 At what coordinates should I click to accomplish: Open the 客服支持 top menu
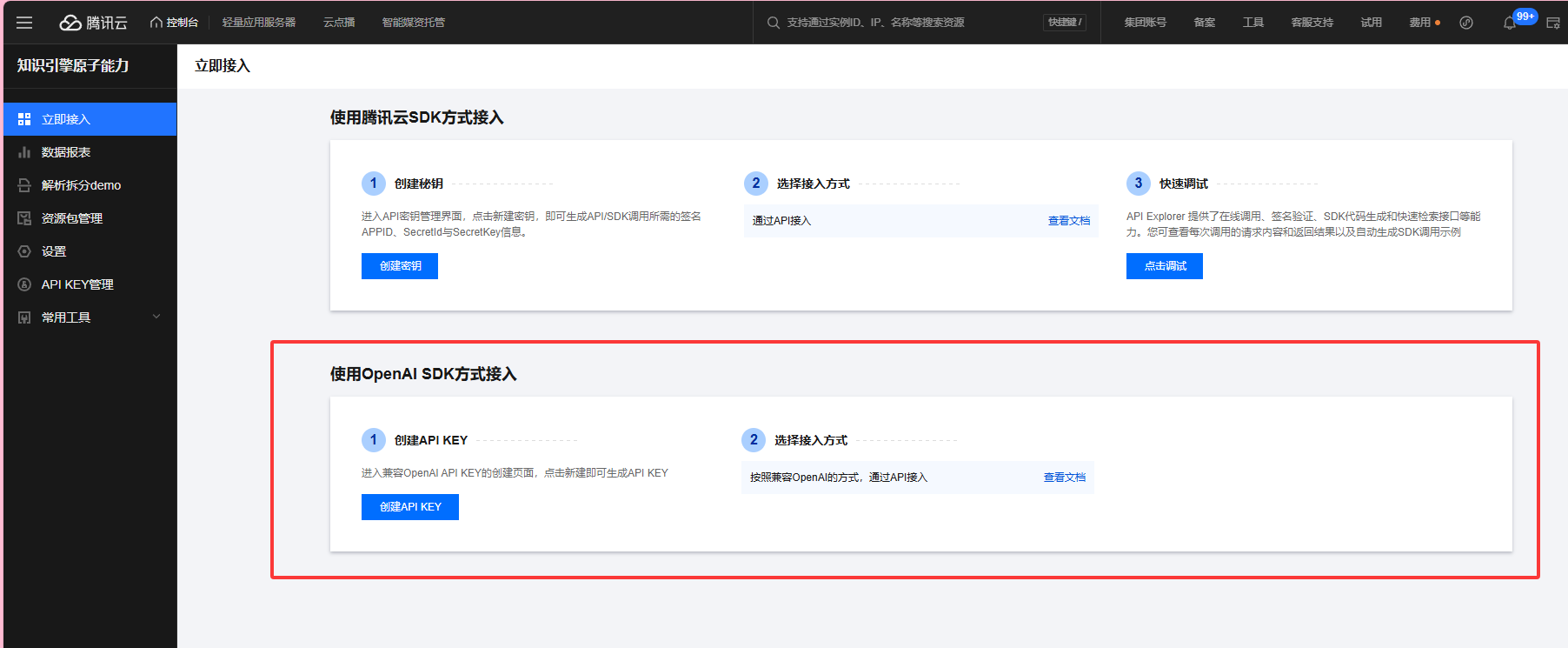point(1312,23)
